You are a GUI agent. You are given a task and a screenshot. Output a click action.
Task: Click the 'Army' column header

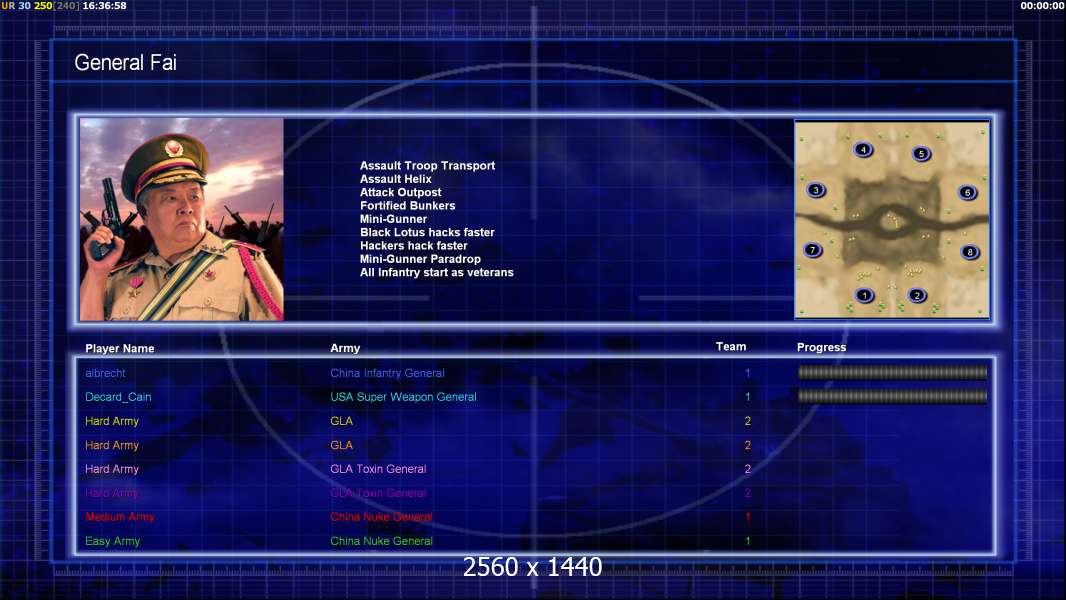[345, 348]
